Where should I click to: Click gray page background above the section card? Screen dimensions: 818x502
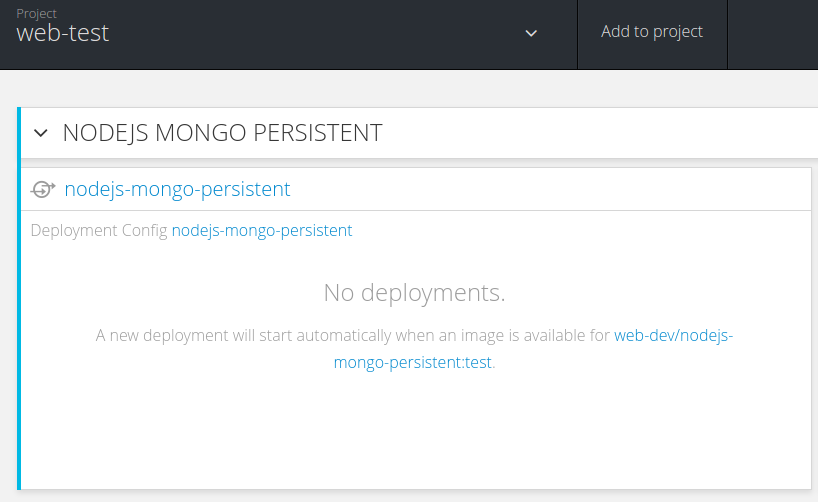pos(400,88)
